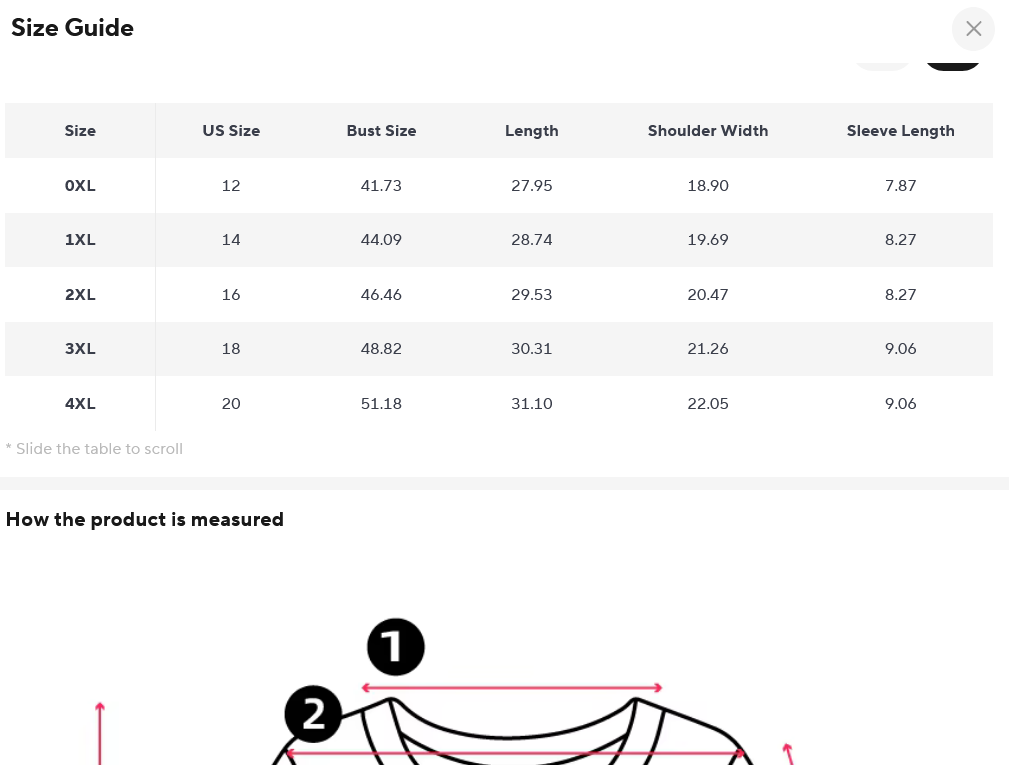Click the 'How the product is measured' heading
Screen dimensions: 1011x784
pos(145,520)
